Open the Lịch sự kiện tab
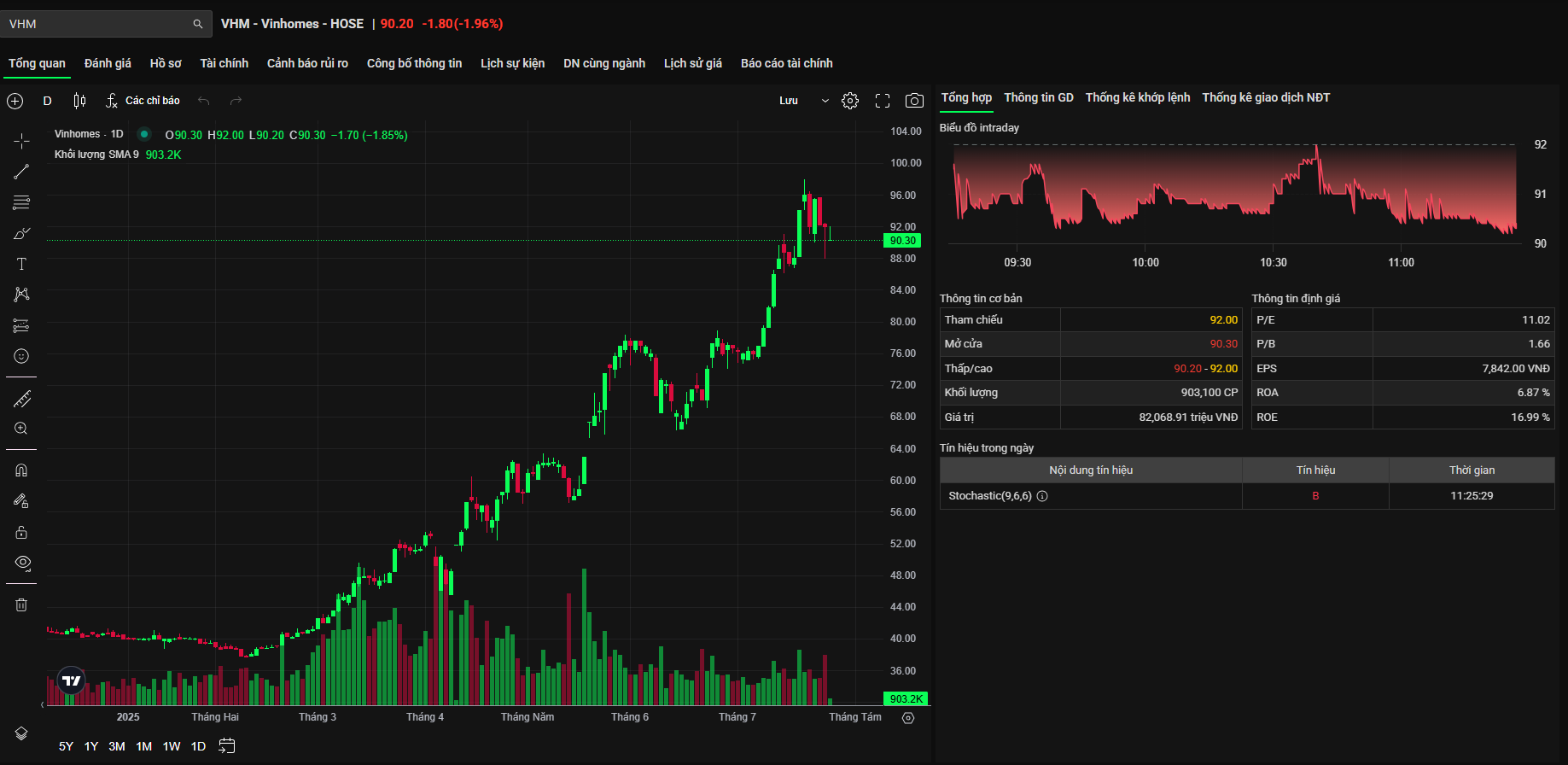This screenshot has height=765, width=1568. 512,63
